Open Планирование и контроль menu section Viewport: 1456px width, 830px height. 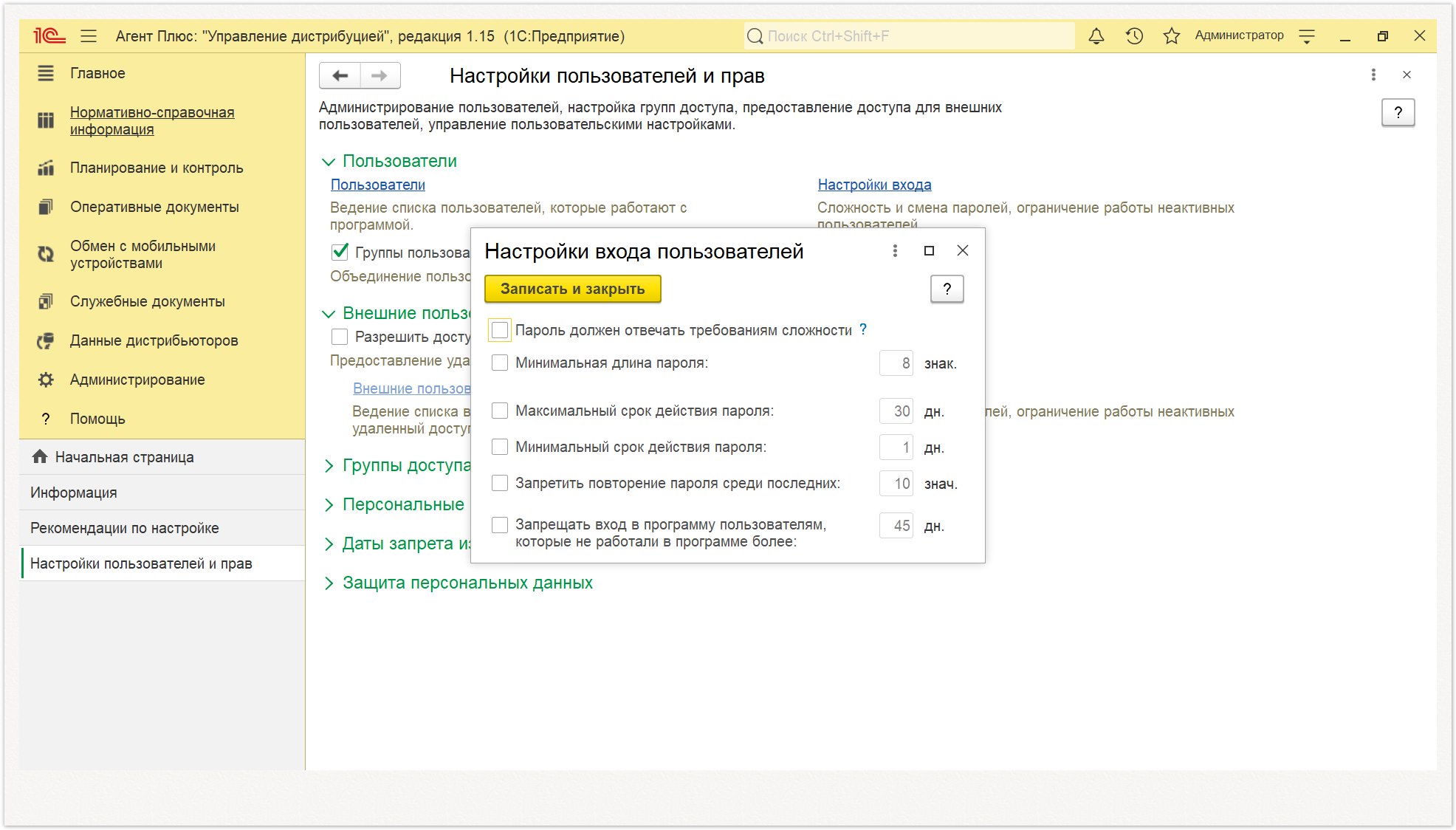click(x=157, y=168)
